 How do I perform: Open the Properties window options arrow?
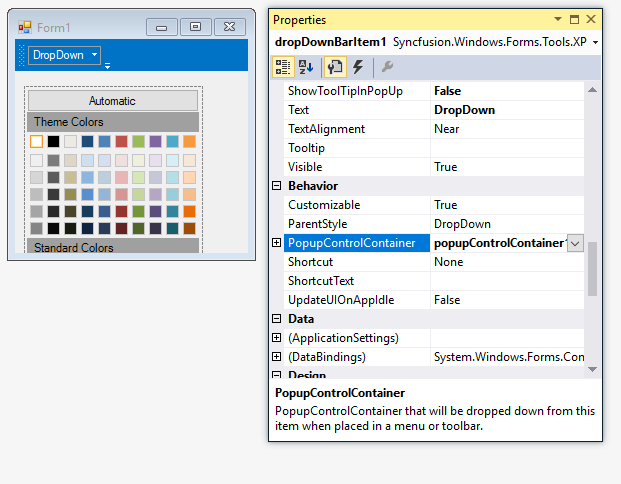pyautogui.click(x=558, y=19)
